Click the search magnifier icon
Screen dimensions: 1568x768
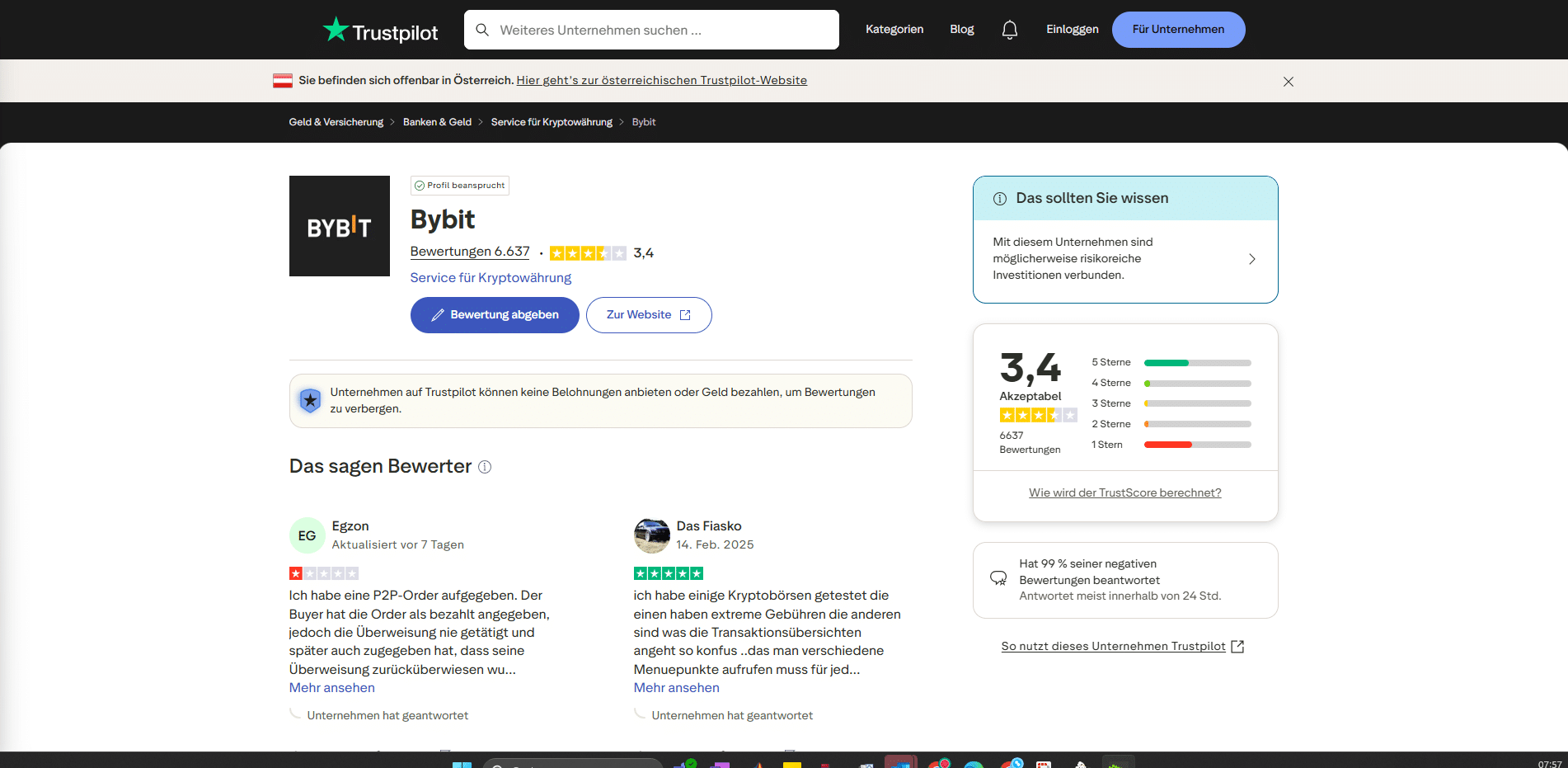(x=482, y=30)
